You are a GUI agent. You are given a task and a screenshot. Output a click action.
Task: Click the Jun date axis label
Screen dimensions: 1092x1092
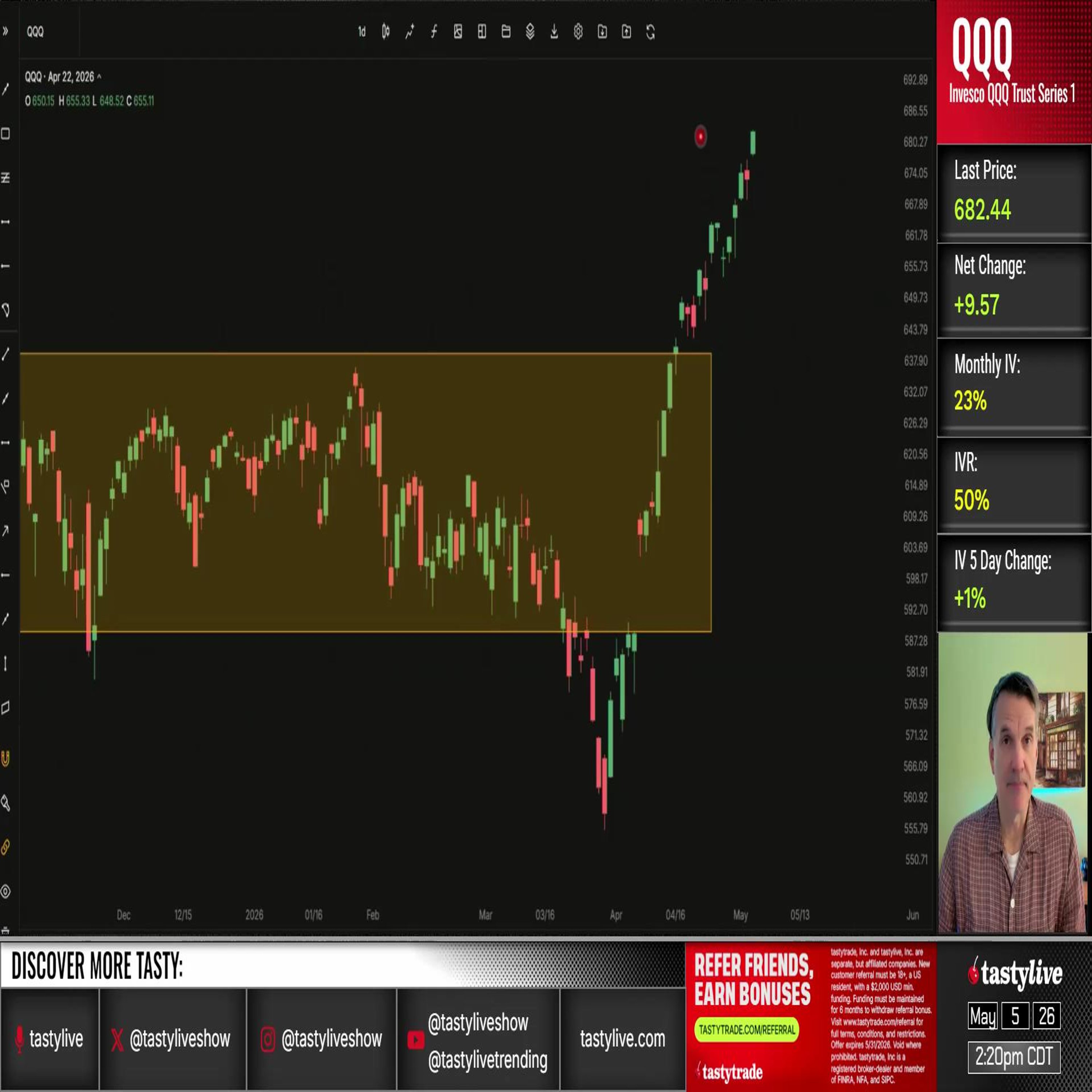tap(913, 914)
